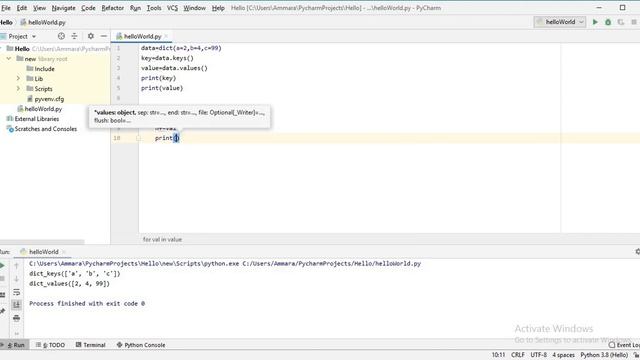The height and width of the screenshot is (360, 640).
Task: Open the Python Console tool window
Action: click(x=141, y=345)
